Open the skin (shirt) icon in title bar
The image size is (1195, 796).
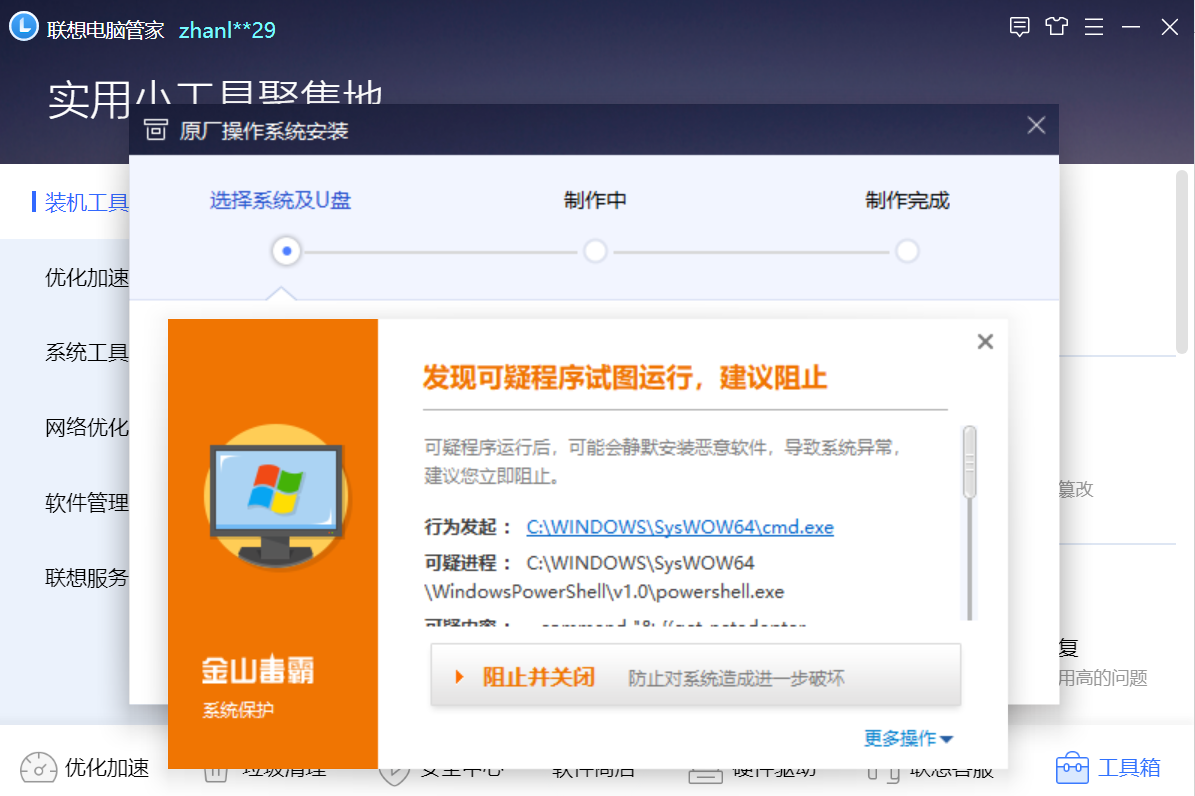click(1056, 27)
